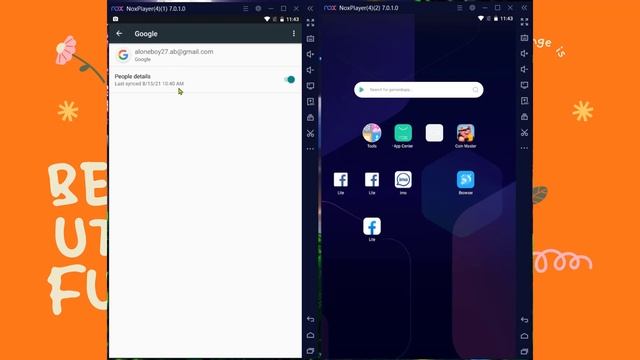This screenshot has width=640, height=360.
Task: Open recent apps in NoxPlayer(4)(2) sidebar
Action: [x=524, y=351]
